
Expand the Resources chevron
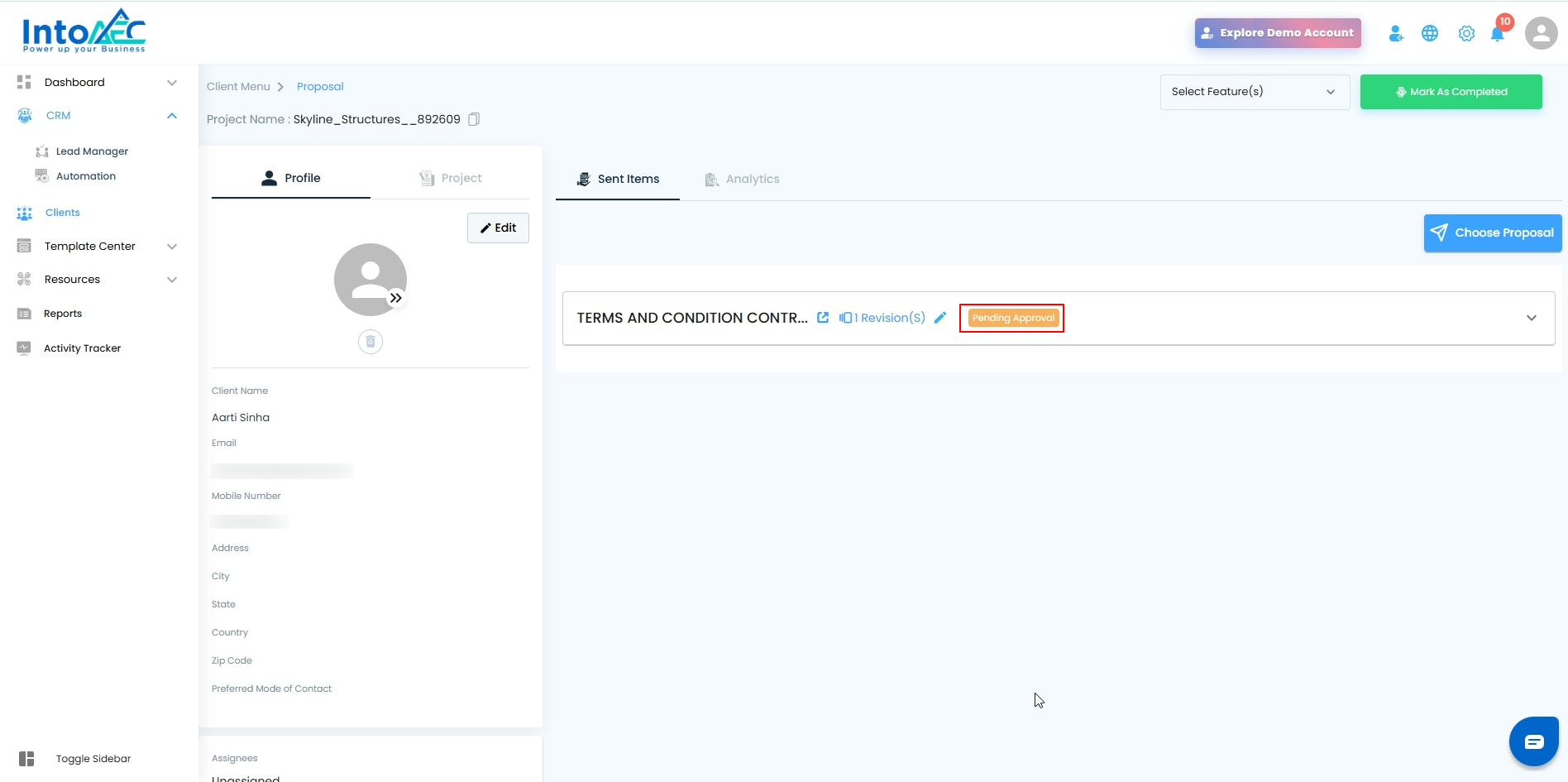coord(172,280)
